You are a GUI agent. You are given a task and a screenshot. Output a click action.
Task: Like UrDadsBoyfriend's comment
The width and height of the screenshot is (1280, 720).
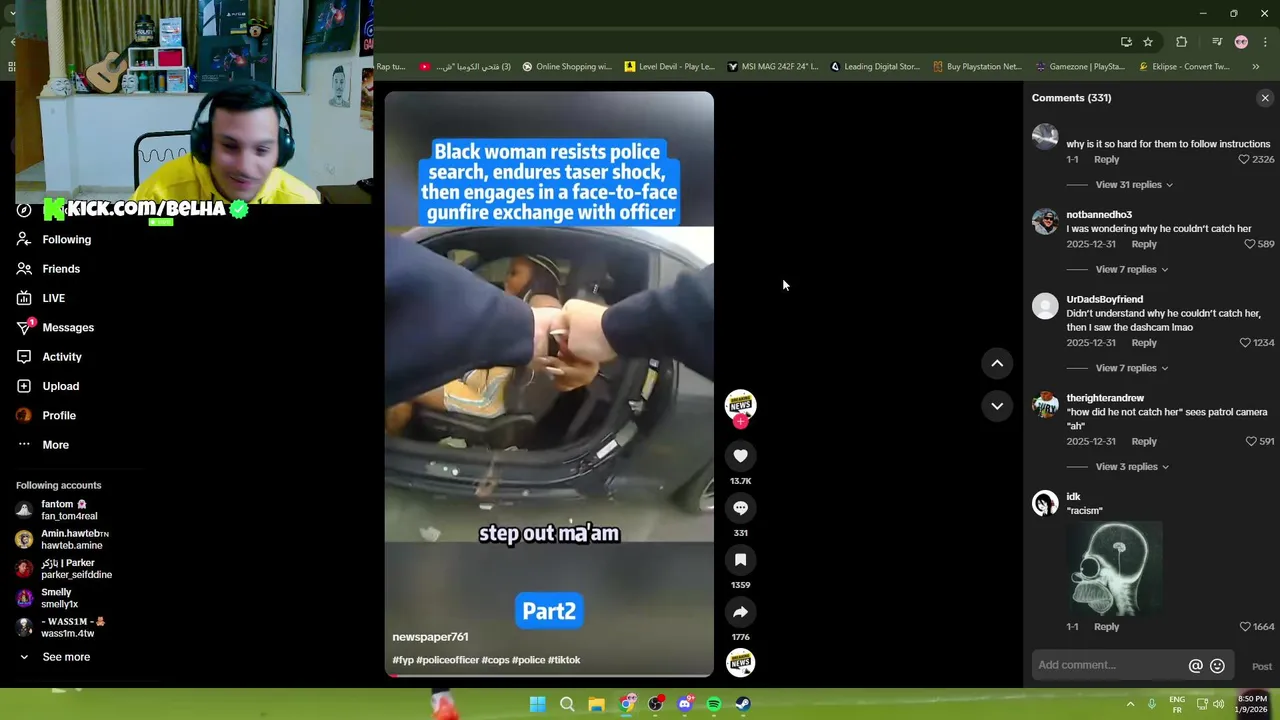[x=1244, y=343]
